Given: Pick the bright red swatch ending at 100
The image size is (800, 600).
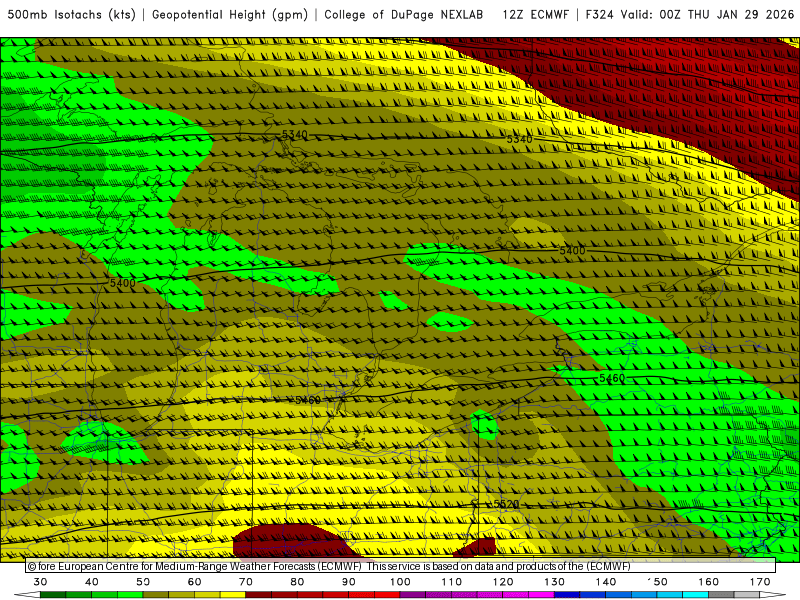Looking at the screenshot, I should [387, 595].
